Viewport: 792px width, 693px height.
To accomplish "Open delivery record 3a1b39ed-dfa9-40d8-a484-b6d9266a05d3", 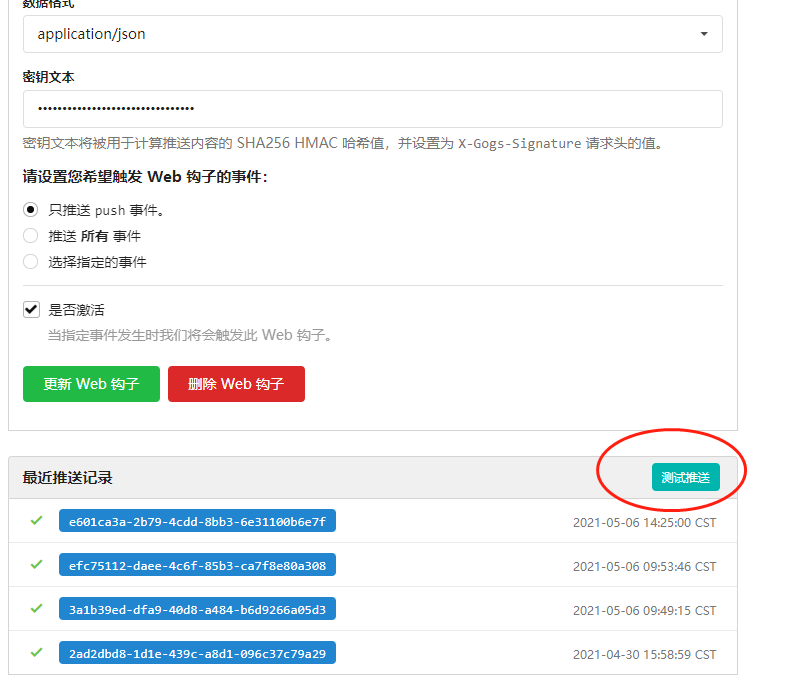I will (197, 609).
